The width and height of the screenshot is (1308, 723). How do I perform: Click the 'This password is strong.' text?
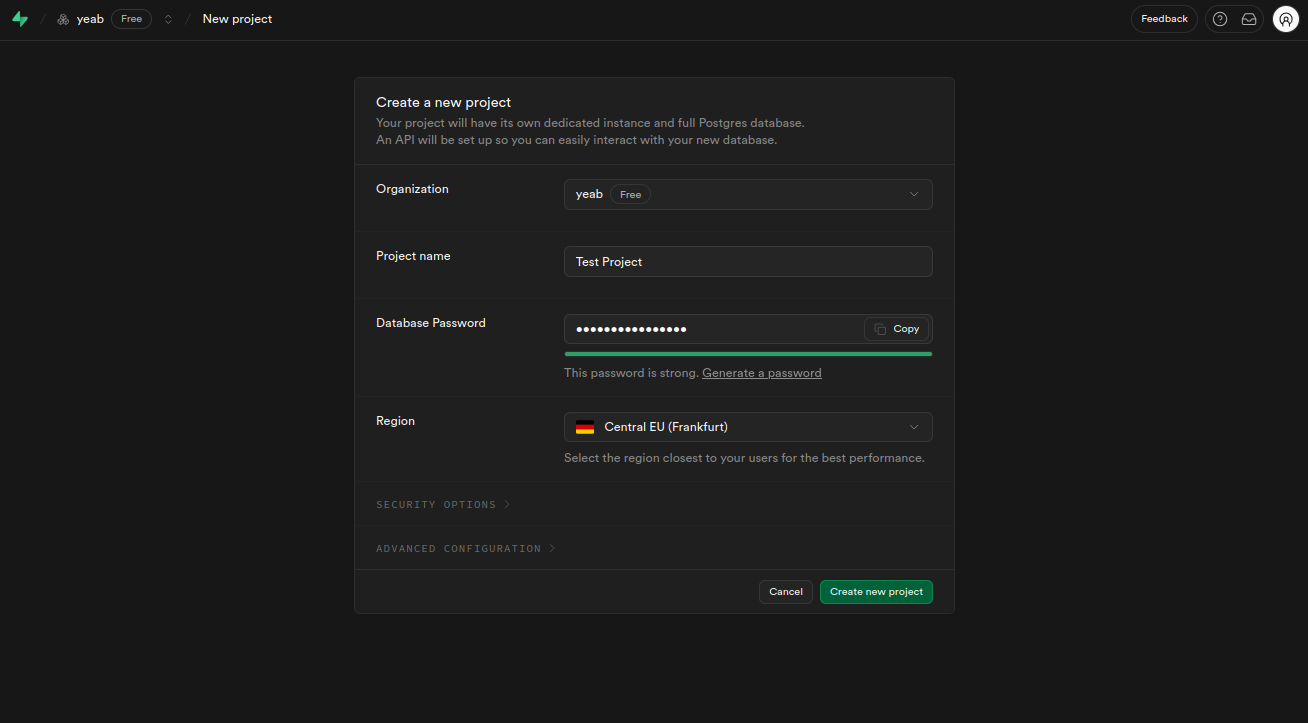coord(631,373)
